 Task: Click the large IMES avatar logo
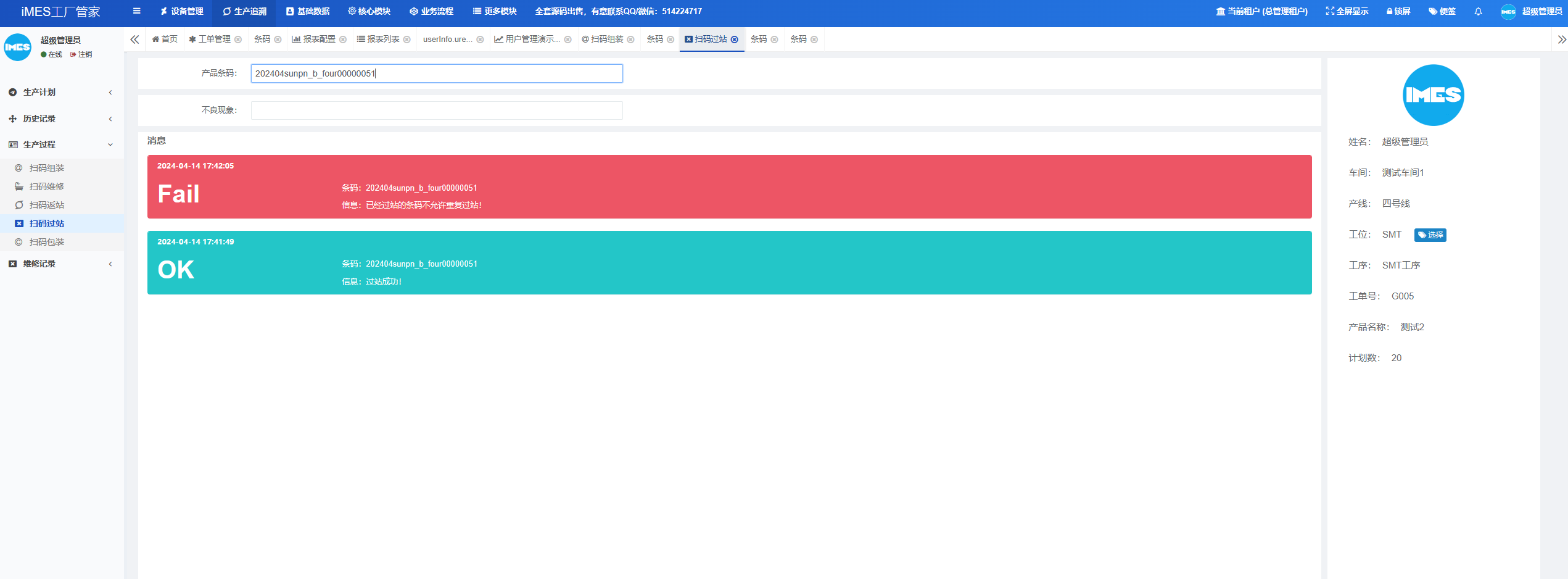click(x=1434, y=95)
